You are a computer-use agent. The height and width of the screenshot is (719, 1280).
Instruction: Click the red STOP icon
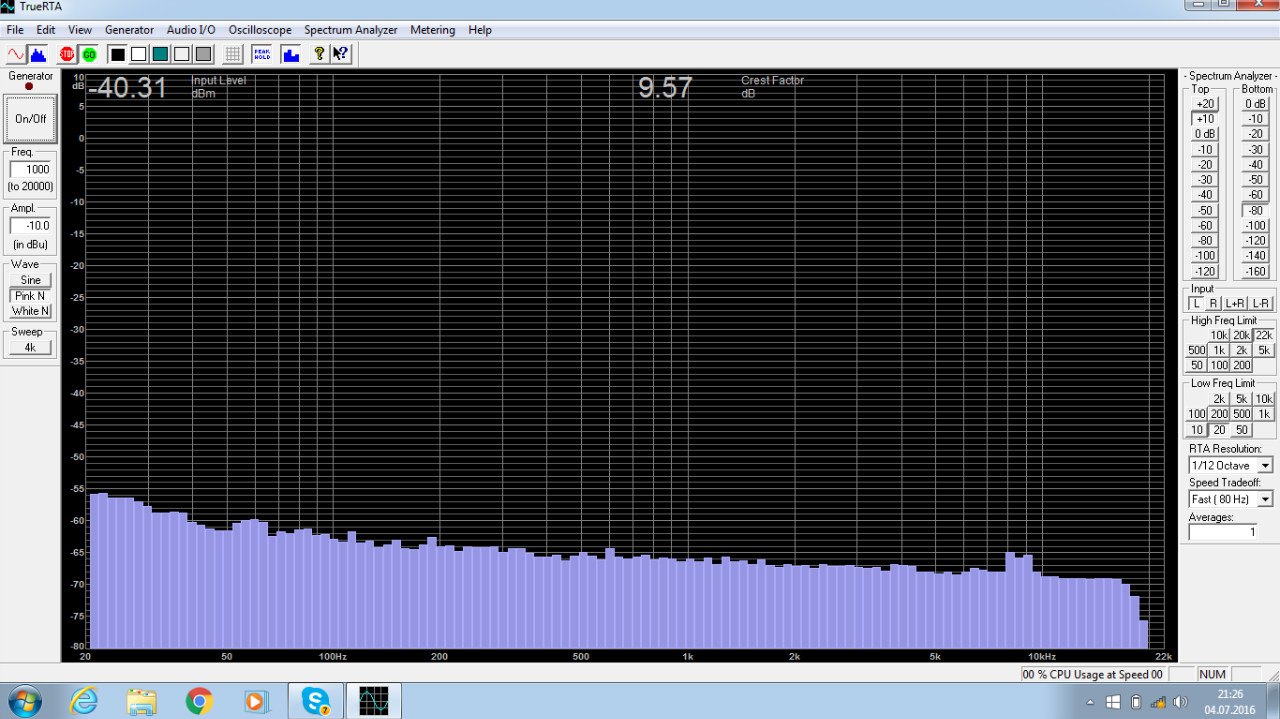point(67,54)
